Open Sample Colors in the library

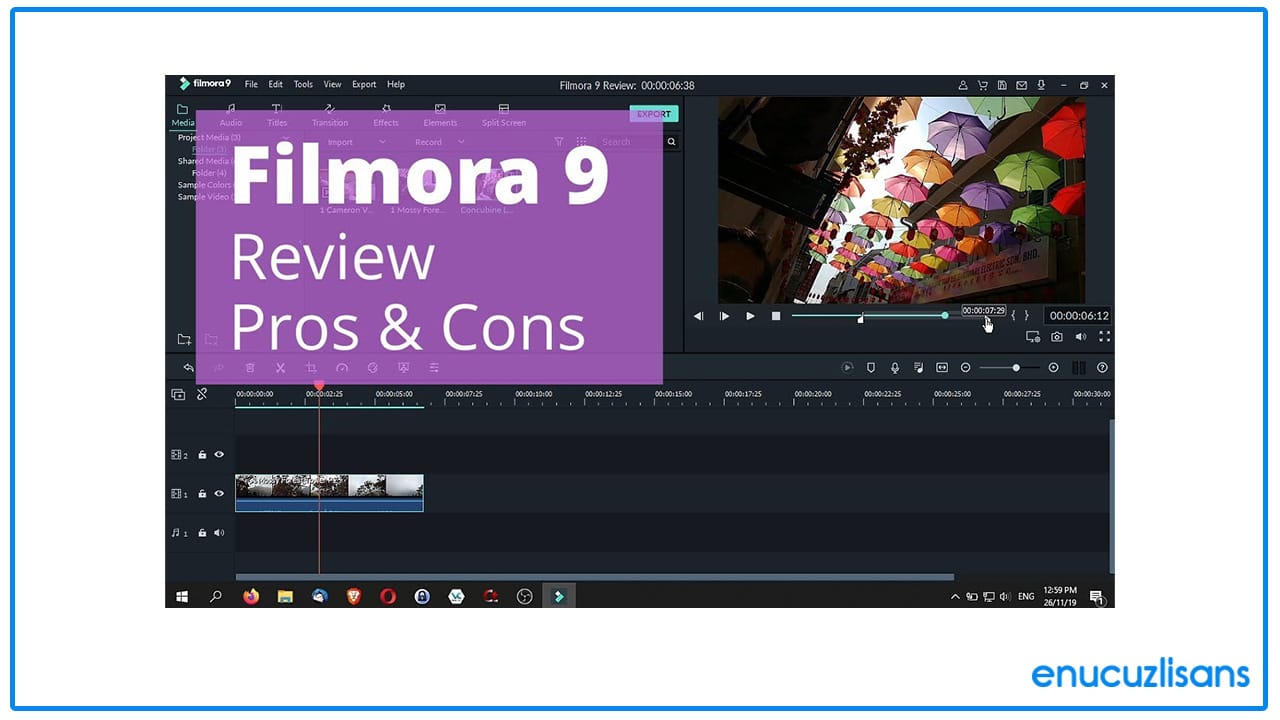click(x=205, y=185)
